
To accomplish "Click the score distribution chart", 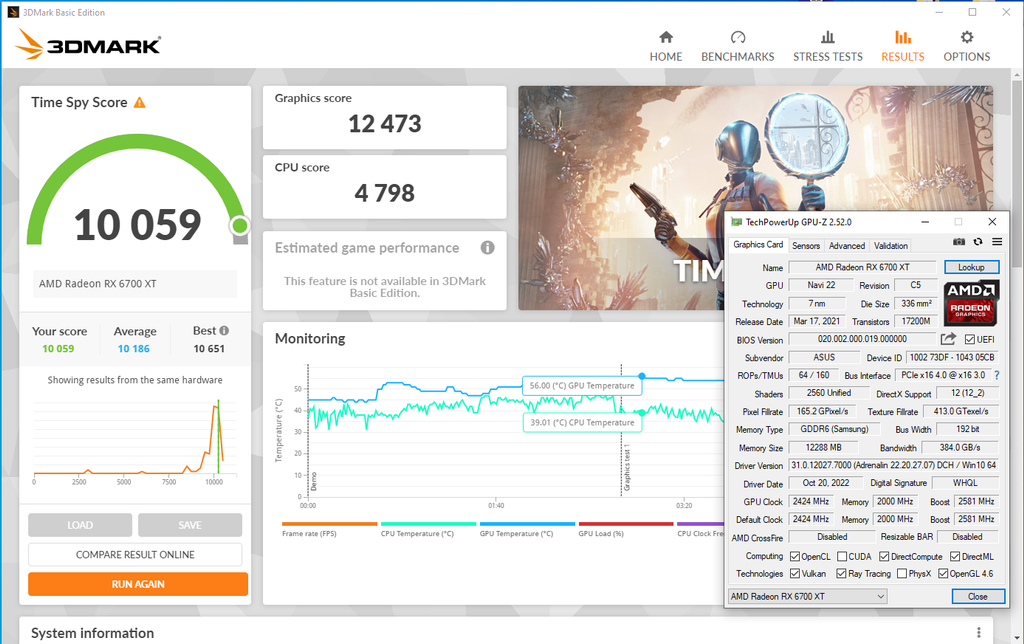I will (x=135, y=442).
